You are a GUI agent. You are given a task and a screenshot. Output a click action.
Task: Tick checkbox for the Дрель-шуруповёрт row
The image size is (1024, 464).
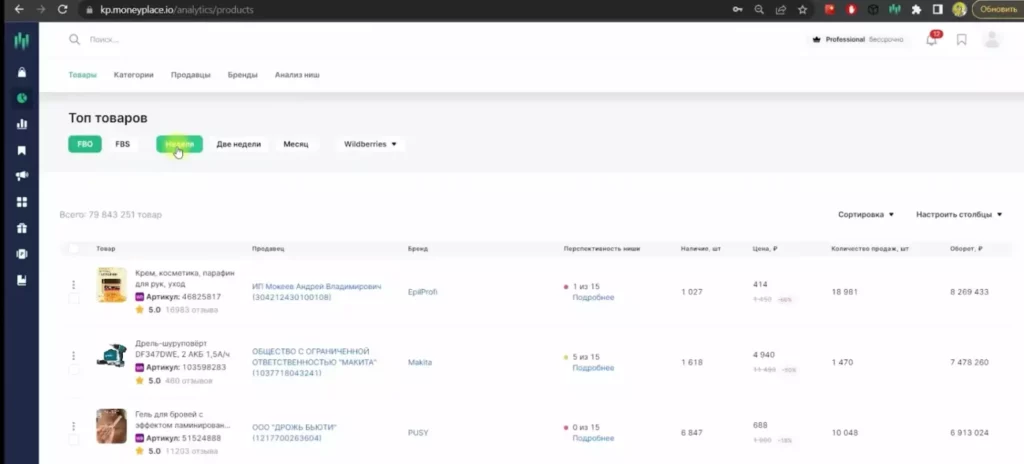(x=74, y=369)
